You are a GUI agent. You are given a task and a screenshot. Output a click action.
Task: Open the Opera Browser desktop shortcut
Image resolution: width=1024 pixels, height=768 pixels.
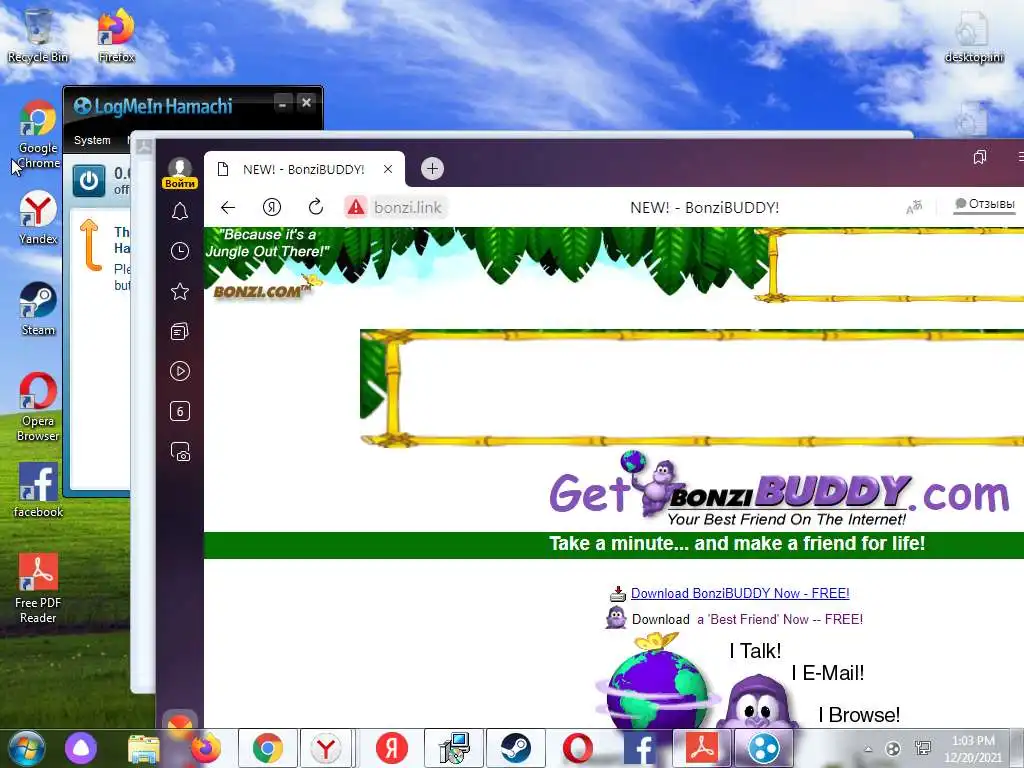coord(38,407)
